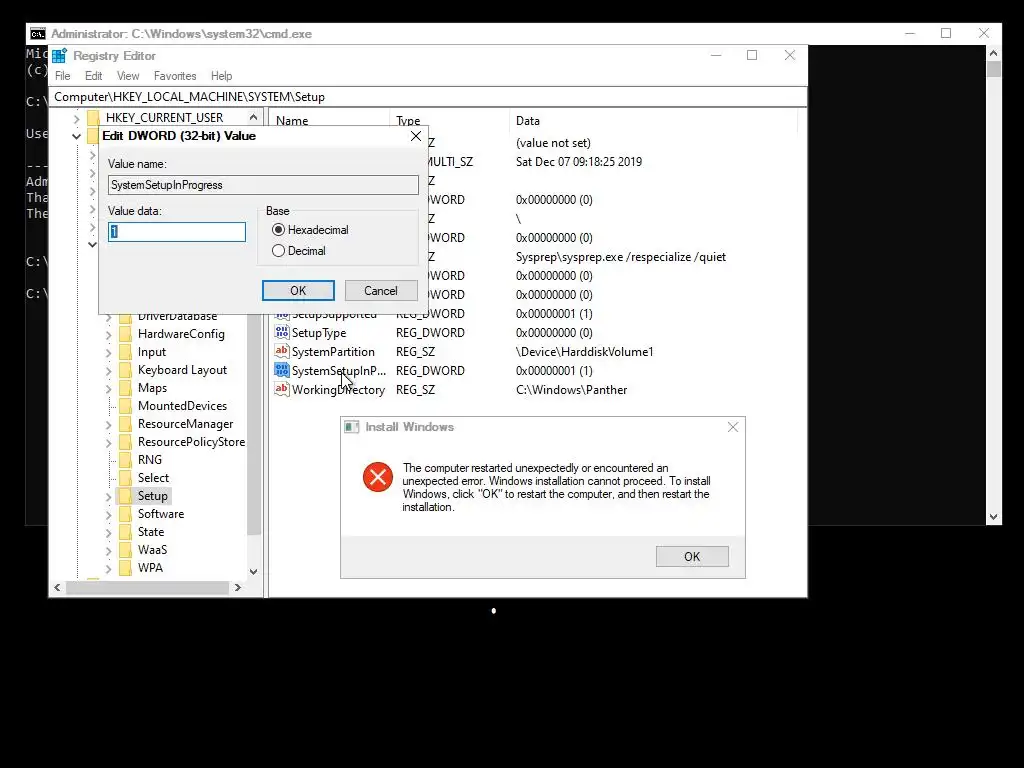This screenshot has height=768, width=1024.
Task: Select the Input folder icon
Action: (x=125, y=353)
